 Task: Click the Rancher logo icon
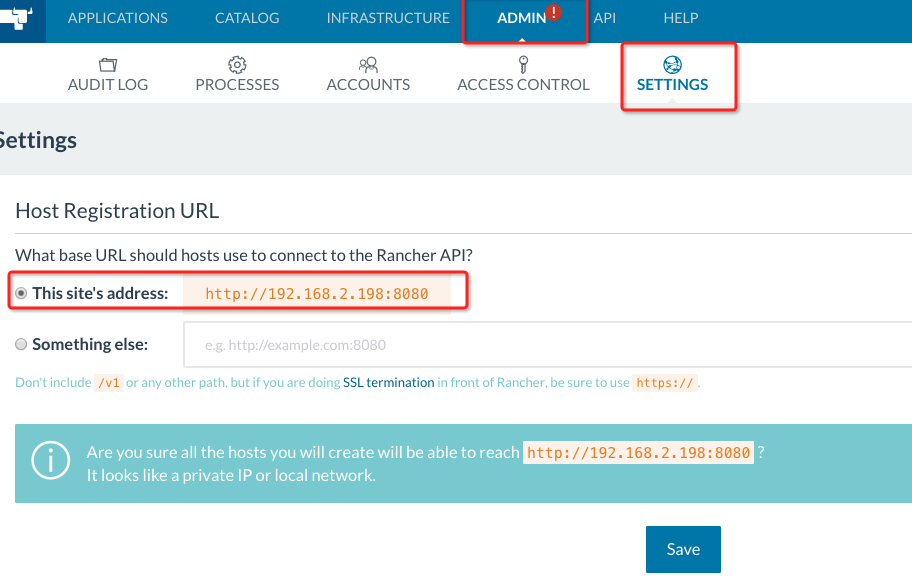(16, 17)
